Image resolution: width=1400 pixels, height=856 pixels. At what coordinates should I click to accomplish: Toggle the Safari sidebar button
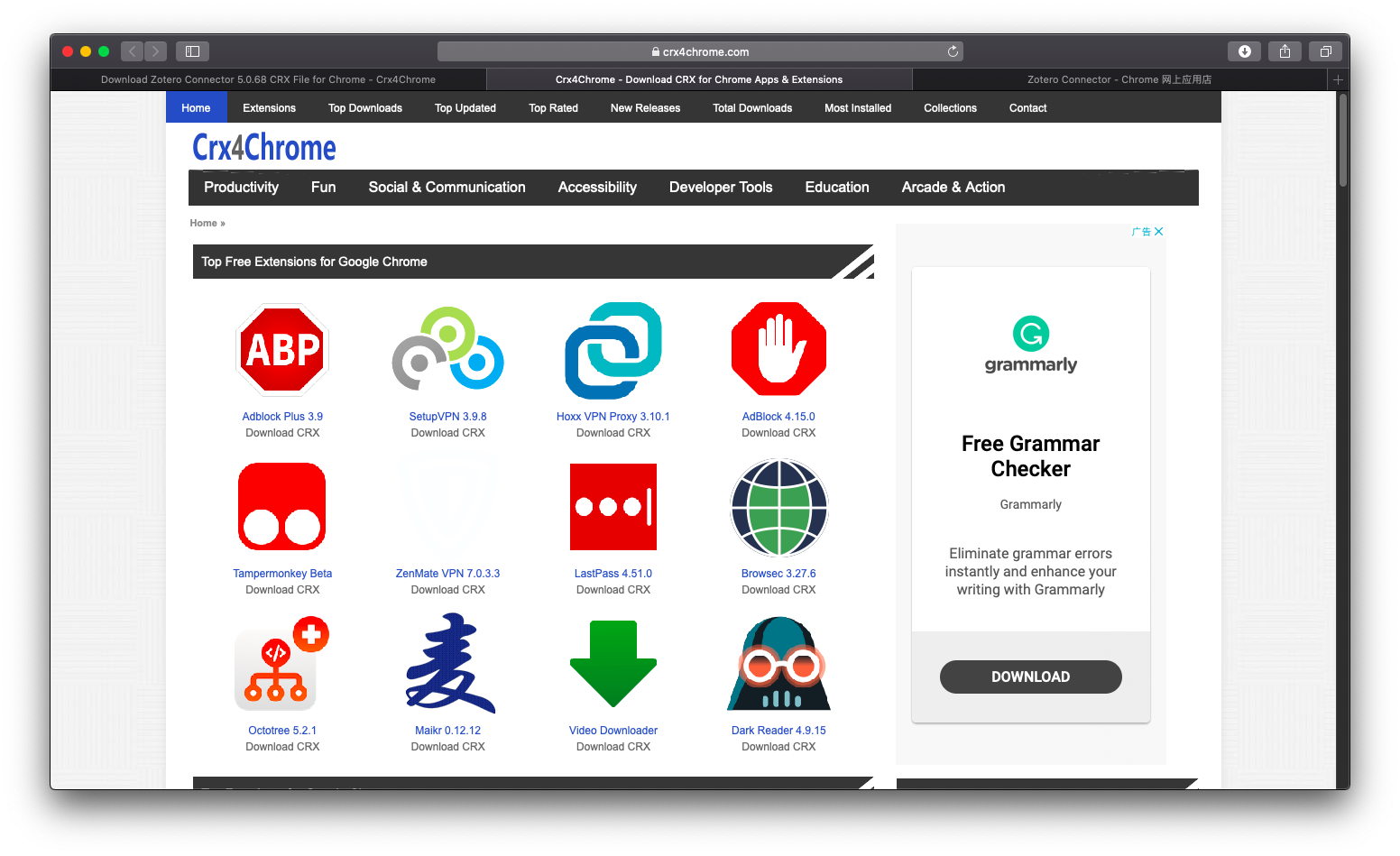tap(192, 51)
